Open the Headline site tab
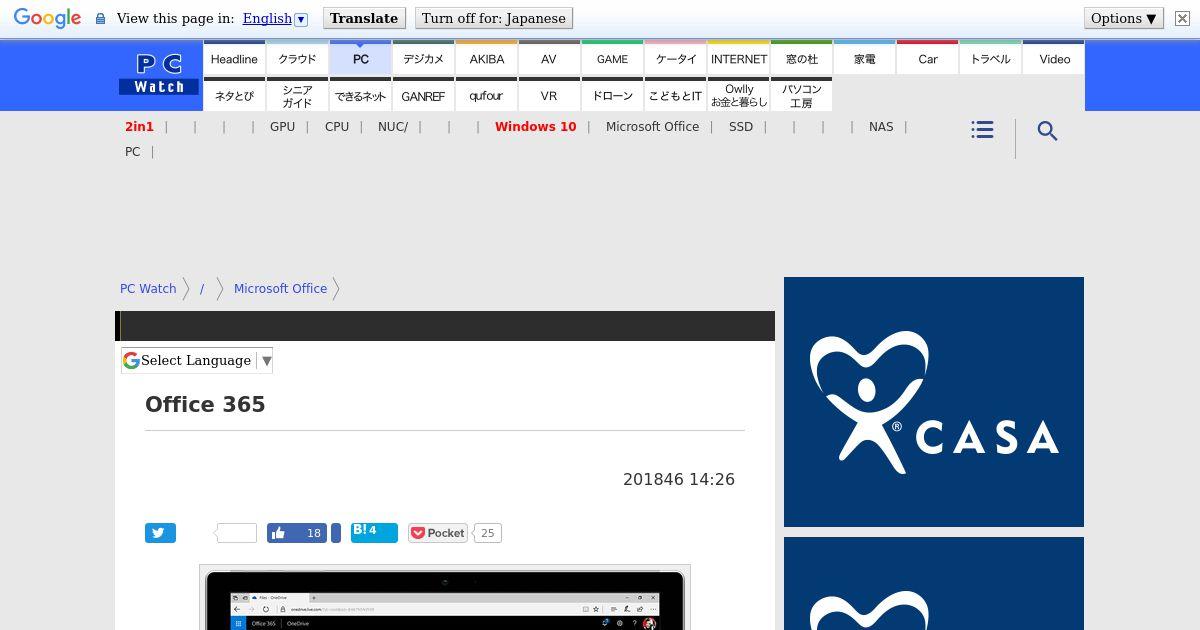The height and width of the screenshot is (630, 1200). tap(234, 58)
